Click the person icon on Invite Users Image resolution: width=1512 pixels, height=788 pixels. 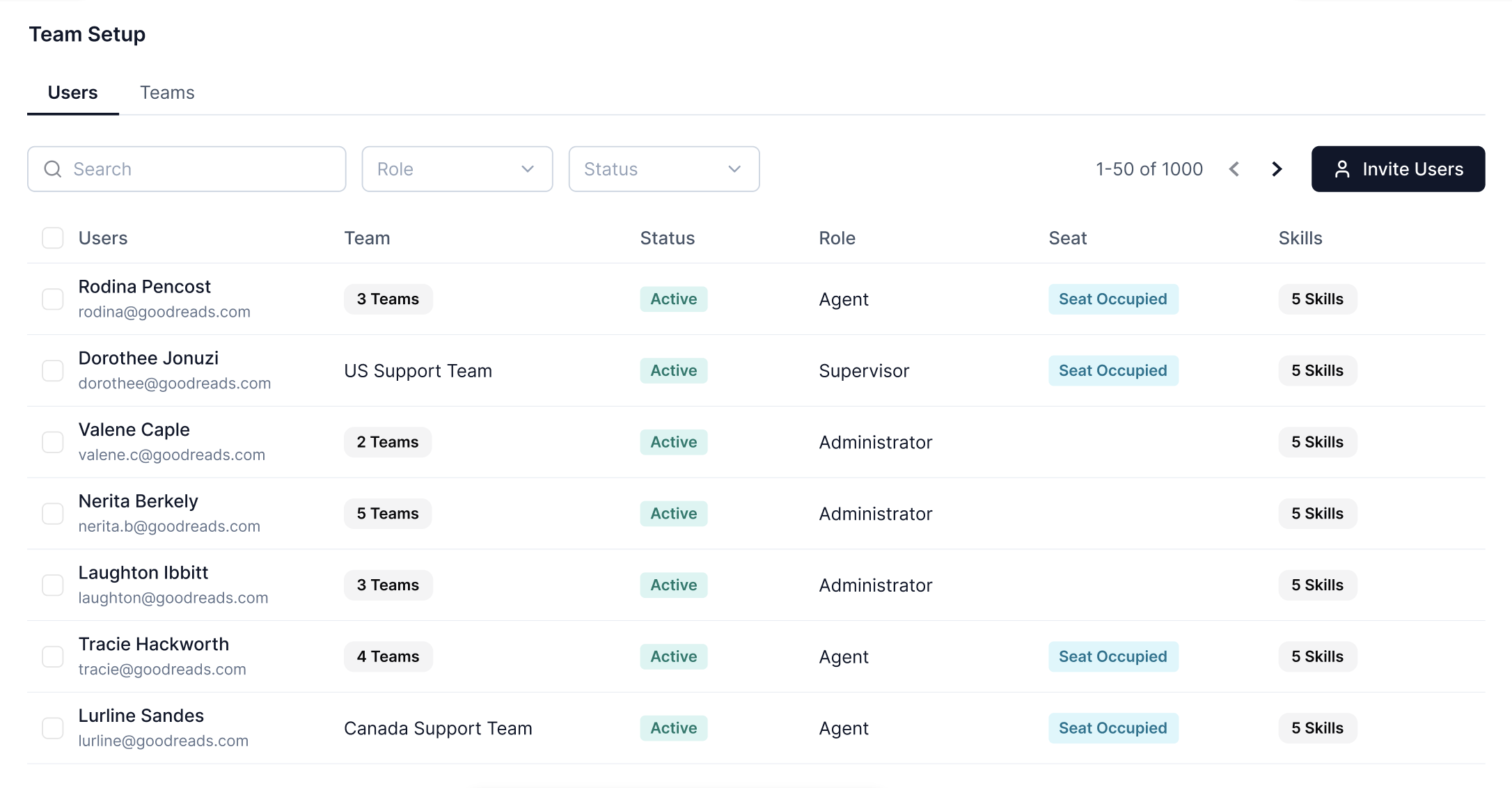(1342, 169)
